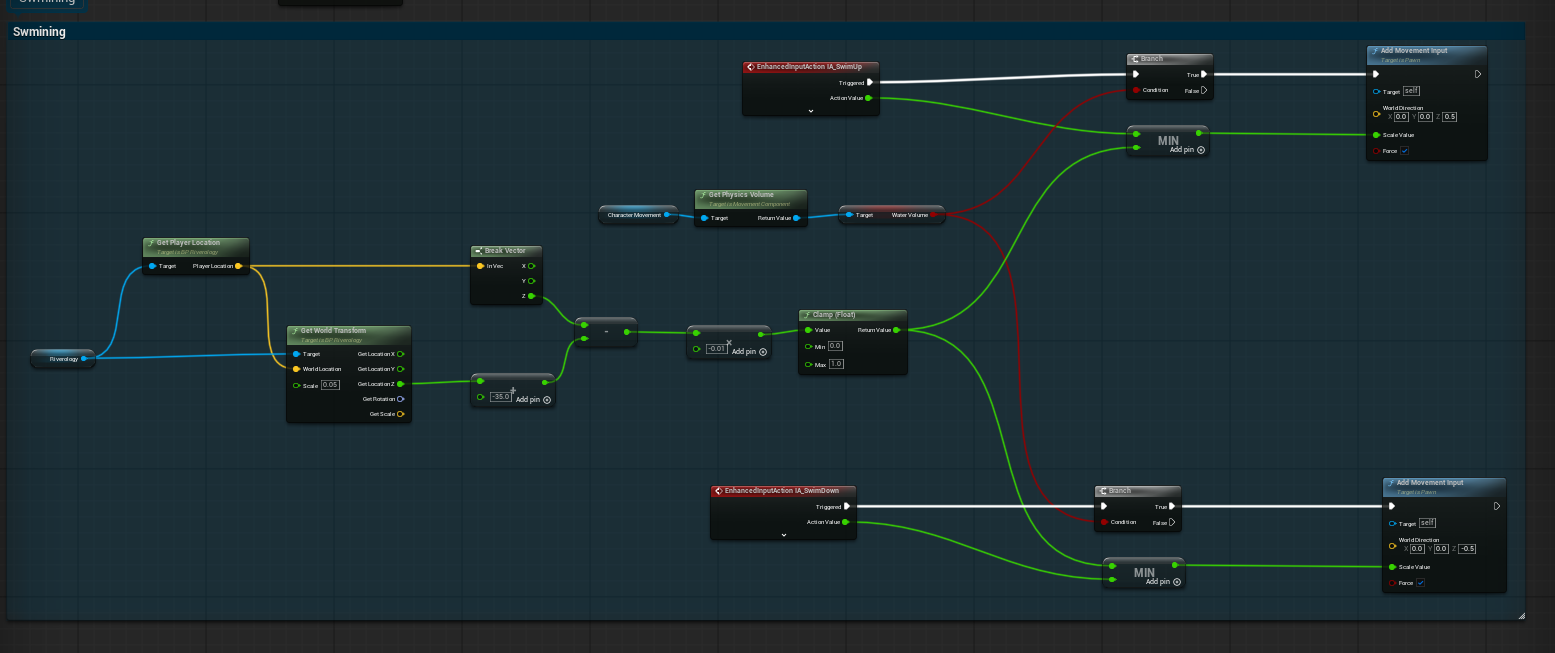
Task: Click the Clamp (Float) function icon
Action: tap(806, 314)
